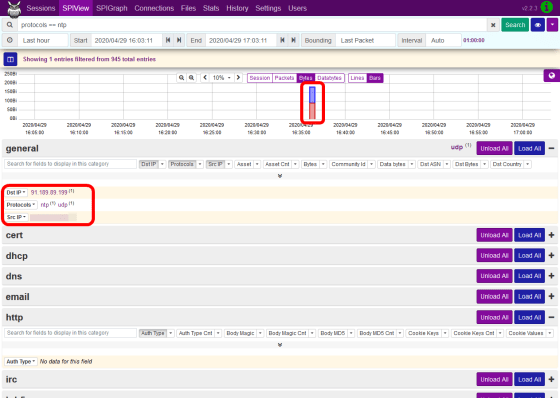560x398 pixels.
Task: Click the bytes bar in timeline graph
Action: (x=312, y=103)
